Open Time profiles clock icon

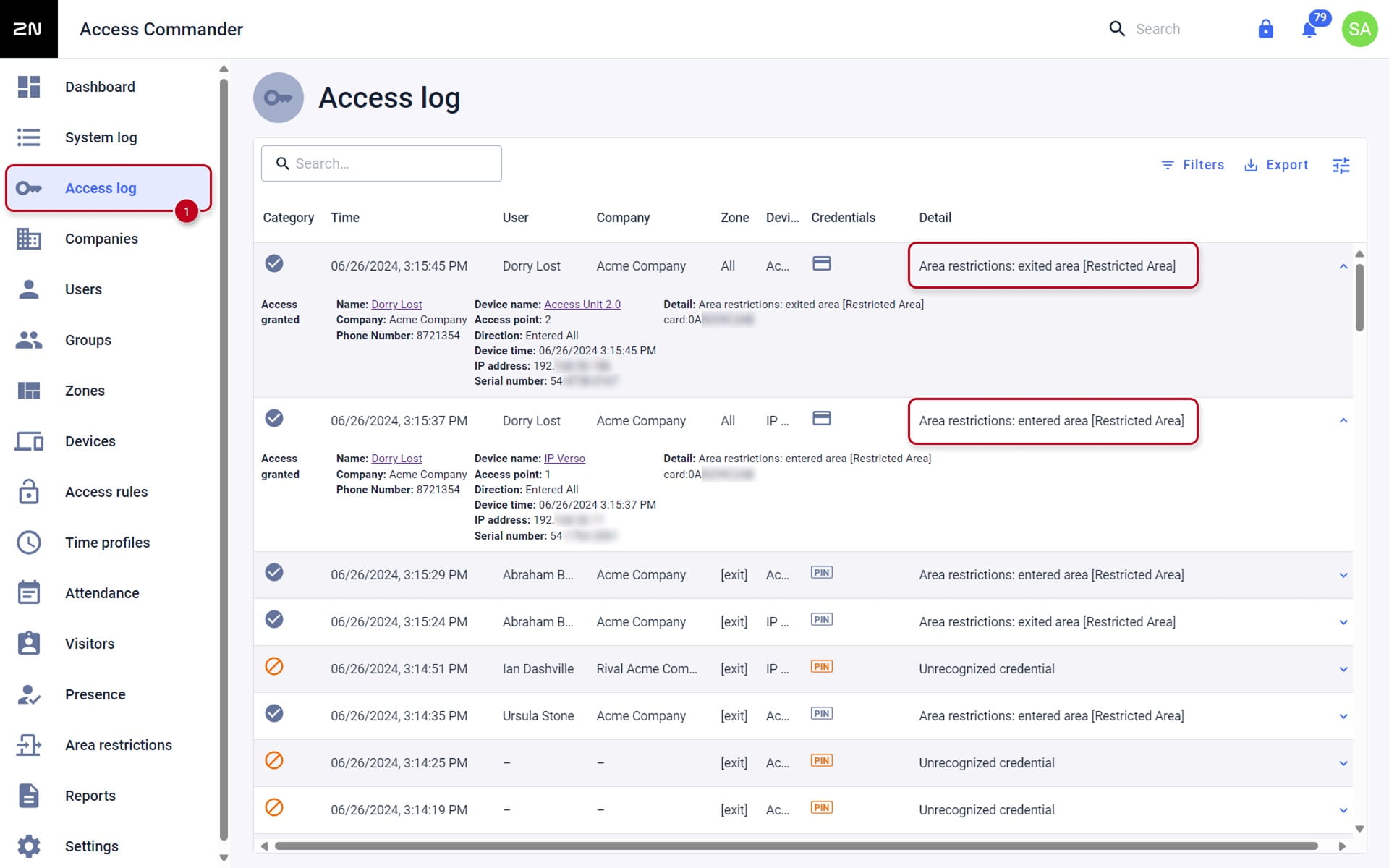click(29, 542)
